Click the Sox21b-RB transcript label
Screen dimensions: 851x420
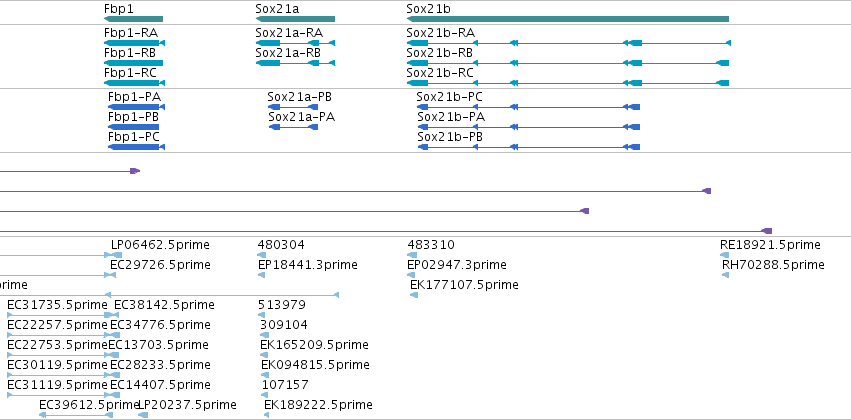440,53
